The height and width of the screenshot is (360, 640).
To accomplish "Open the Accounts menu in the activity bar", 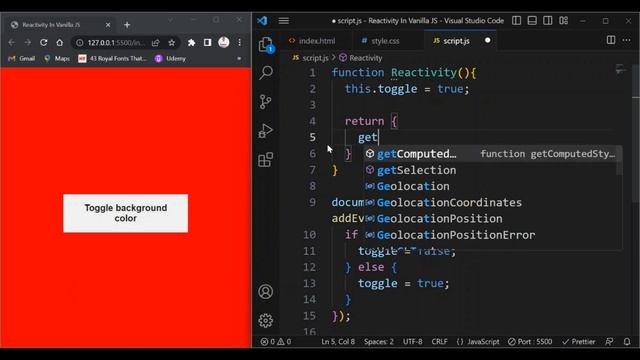I will [266, 291].
